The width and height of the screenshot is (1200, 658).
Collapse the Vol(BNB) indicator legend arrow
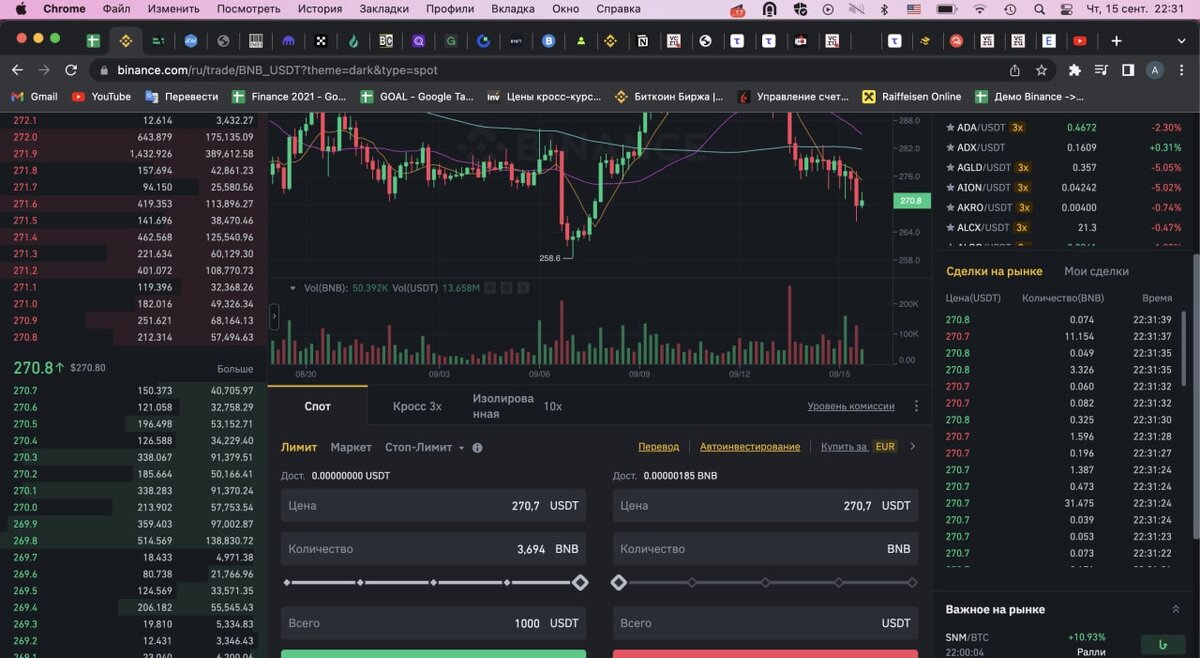pyautogui.click(x=292, y=288)
